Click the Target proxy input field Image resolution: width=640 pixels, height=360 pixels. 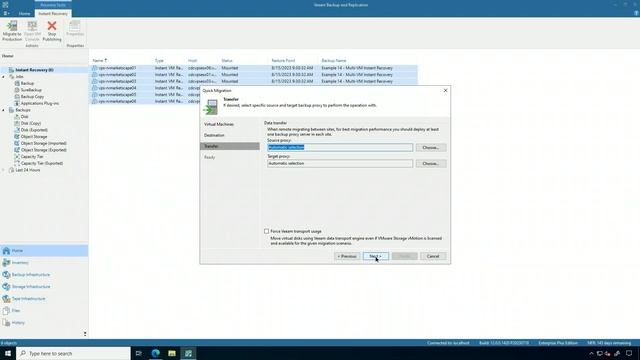(340, 163)
